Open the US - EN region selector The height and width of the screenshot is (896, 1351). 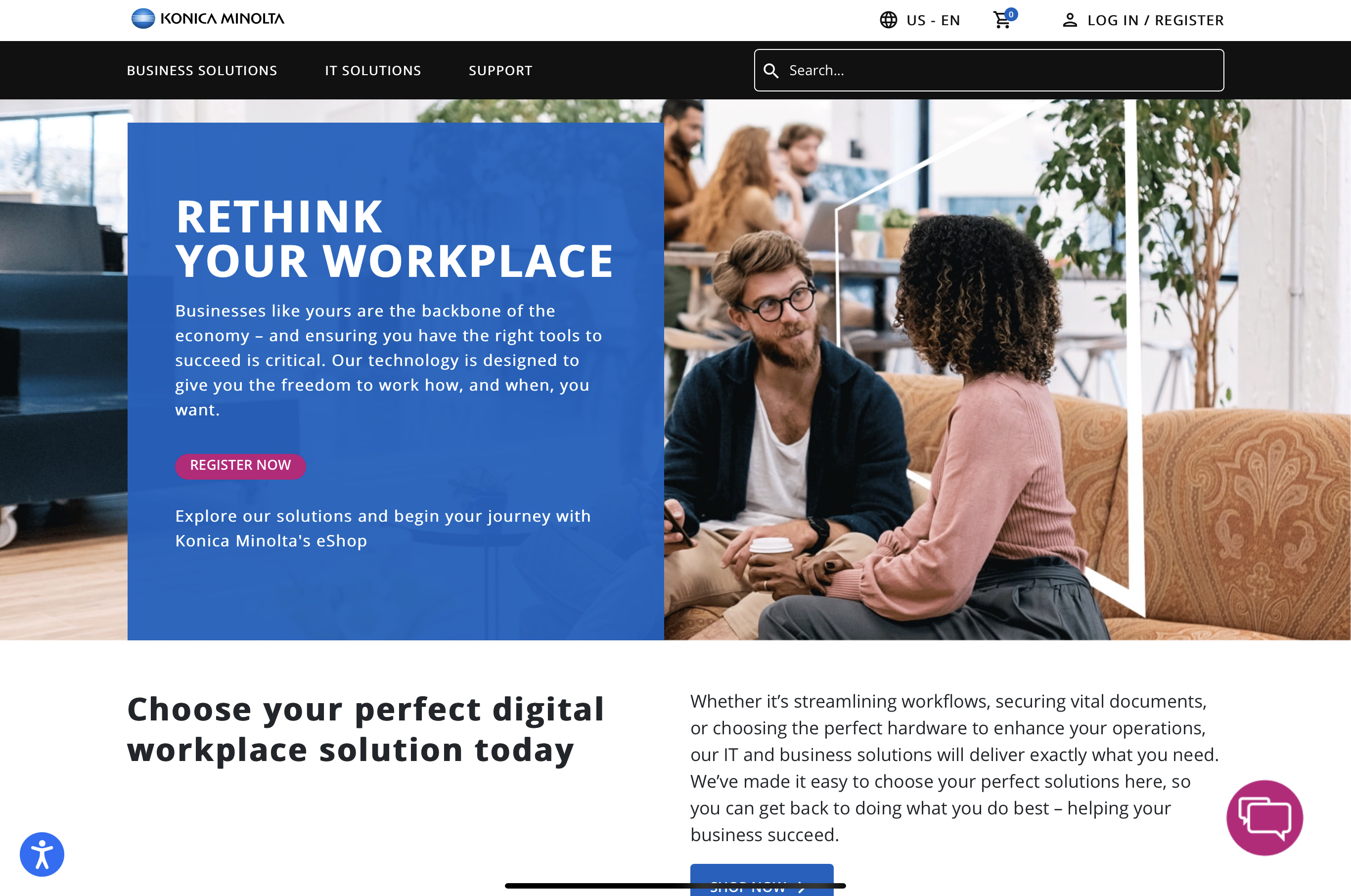pos(919,20)
